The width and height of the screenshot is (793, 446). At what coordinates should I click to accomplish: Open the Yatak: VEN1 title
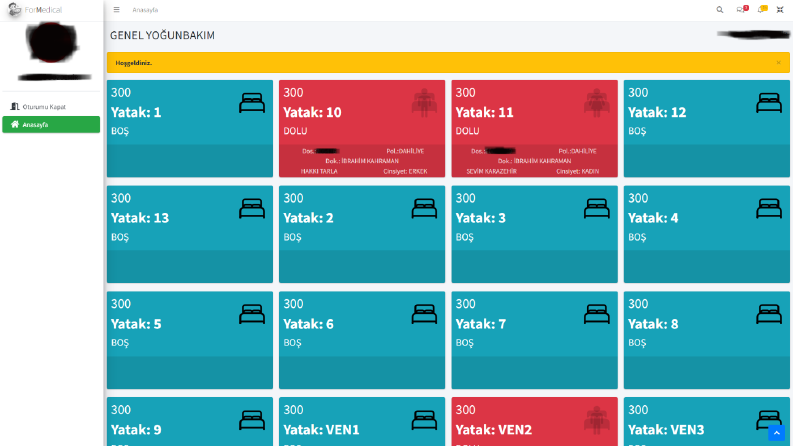click(321, 429)
